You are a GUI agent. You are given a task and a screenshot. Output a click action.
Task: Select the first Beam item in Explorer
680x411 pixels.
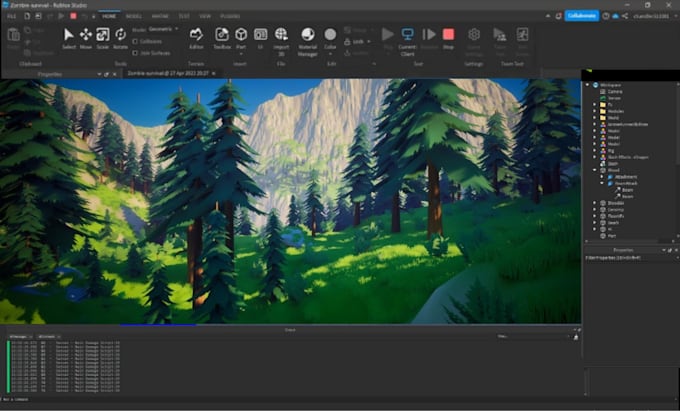point(627,189)
